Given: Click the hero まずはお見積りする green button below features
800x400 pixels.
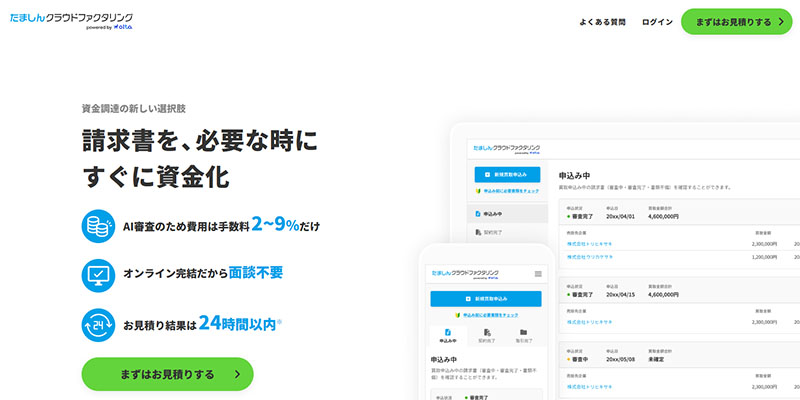Looking at the screenshot, I should click(x=167, y=374).
